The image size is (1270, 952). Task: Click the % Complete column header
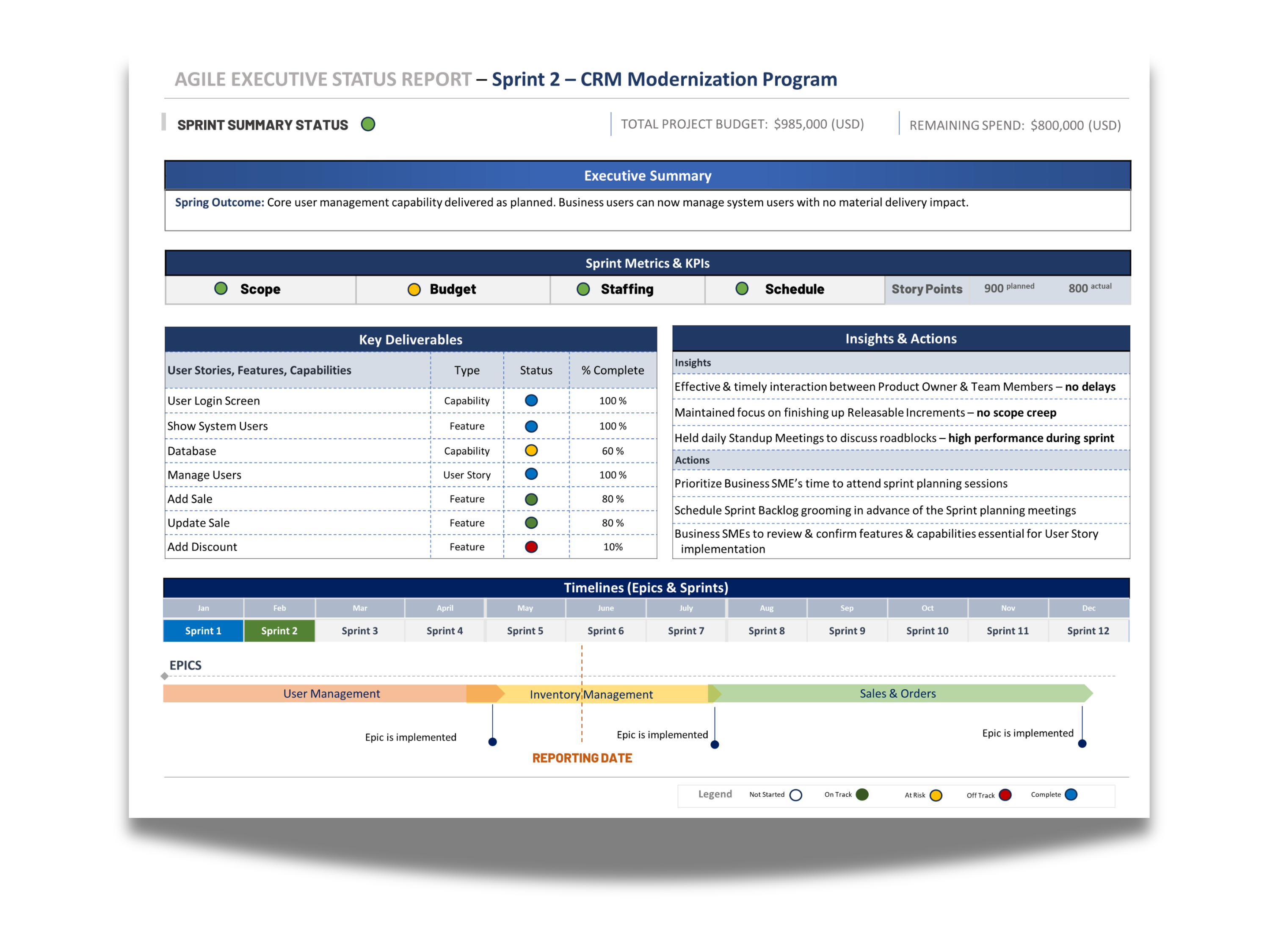613,370
